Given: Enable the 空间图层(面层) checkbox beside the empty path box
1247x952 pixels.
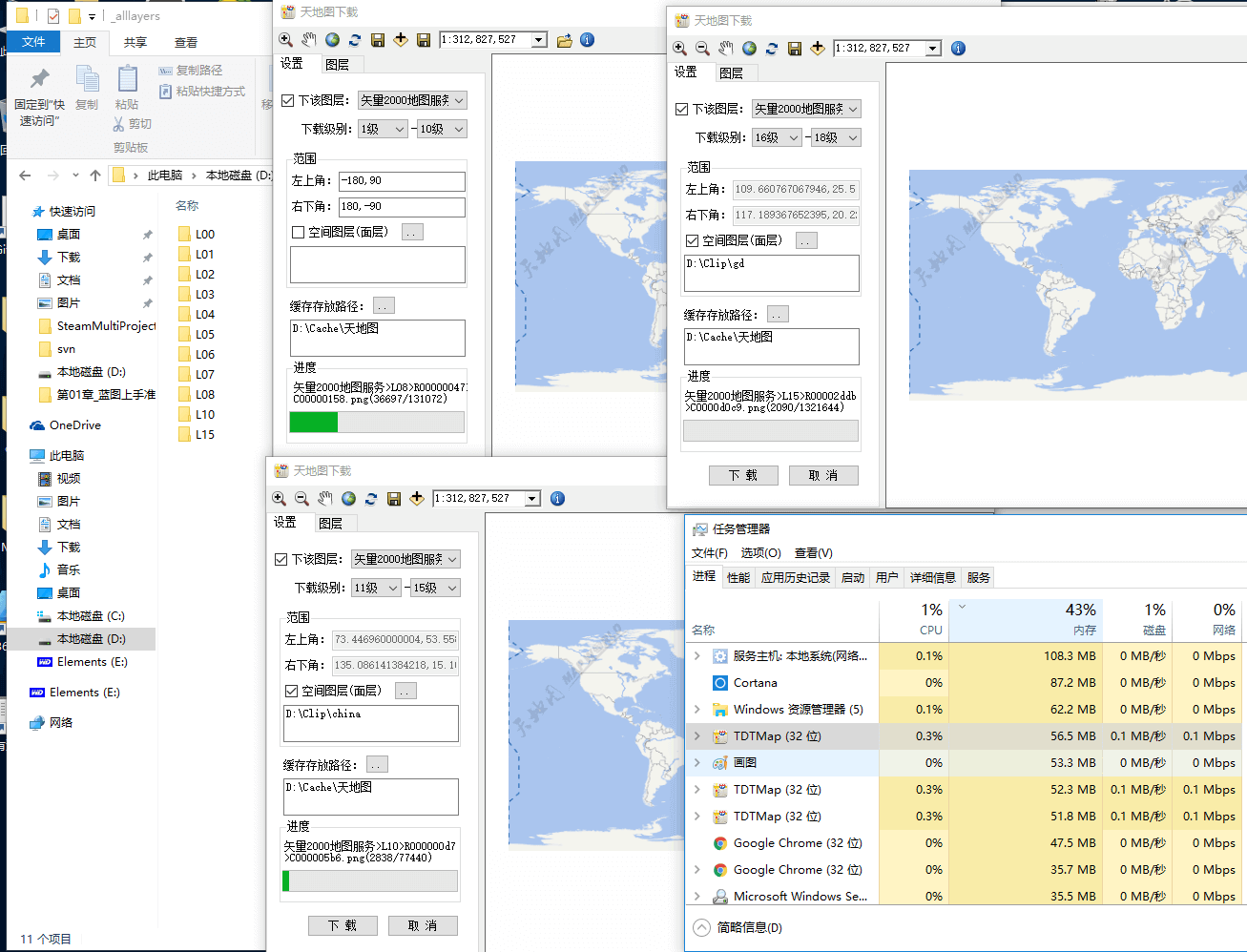Looking at the screenshot, I should point(299,232).
